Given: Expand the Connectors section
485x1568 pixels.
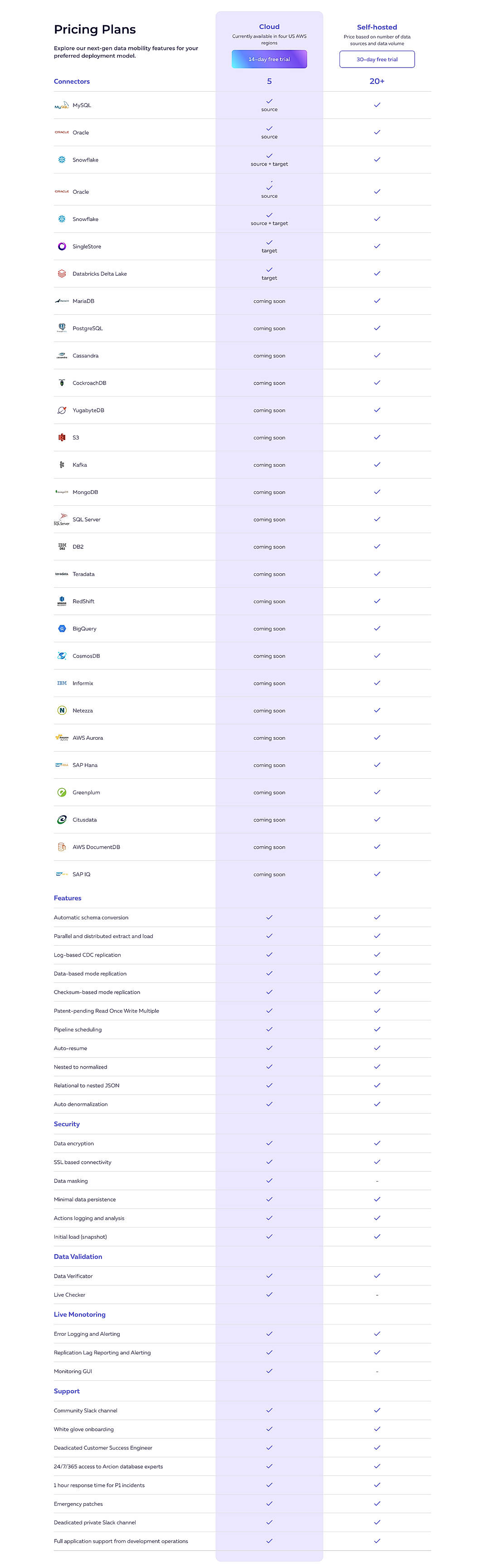Looking at the screenshot, I should 71,81.
